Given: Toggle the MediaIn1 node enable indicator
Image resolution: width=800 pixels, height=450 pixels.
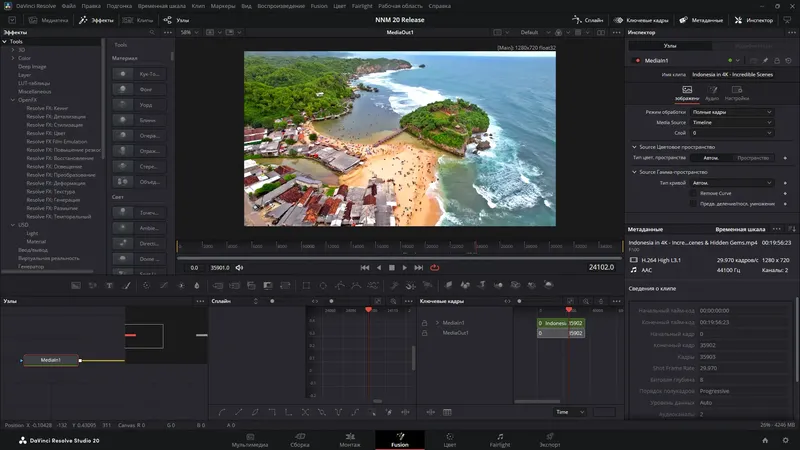Looking at the screenshot, I should (x=635, y=60).
